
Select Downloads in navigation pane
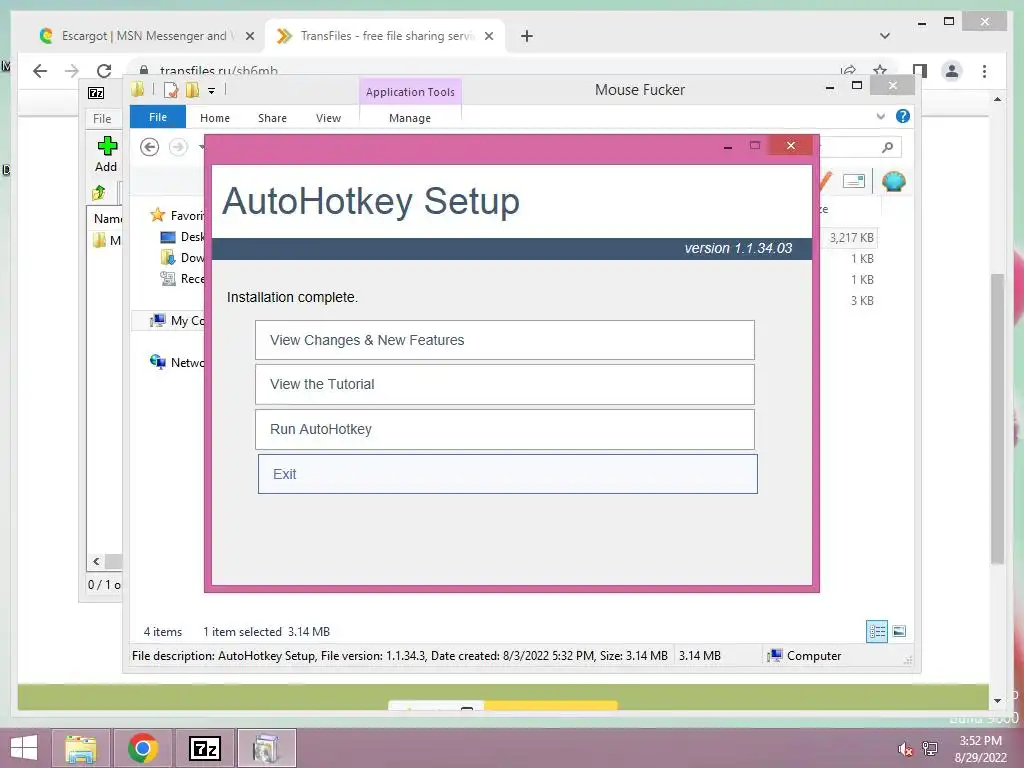click(x=182, y=257)
